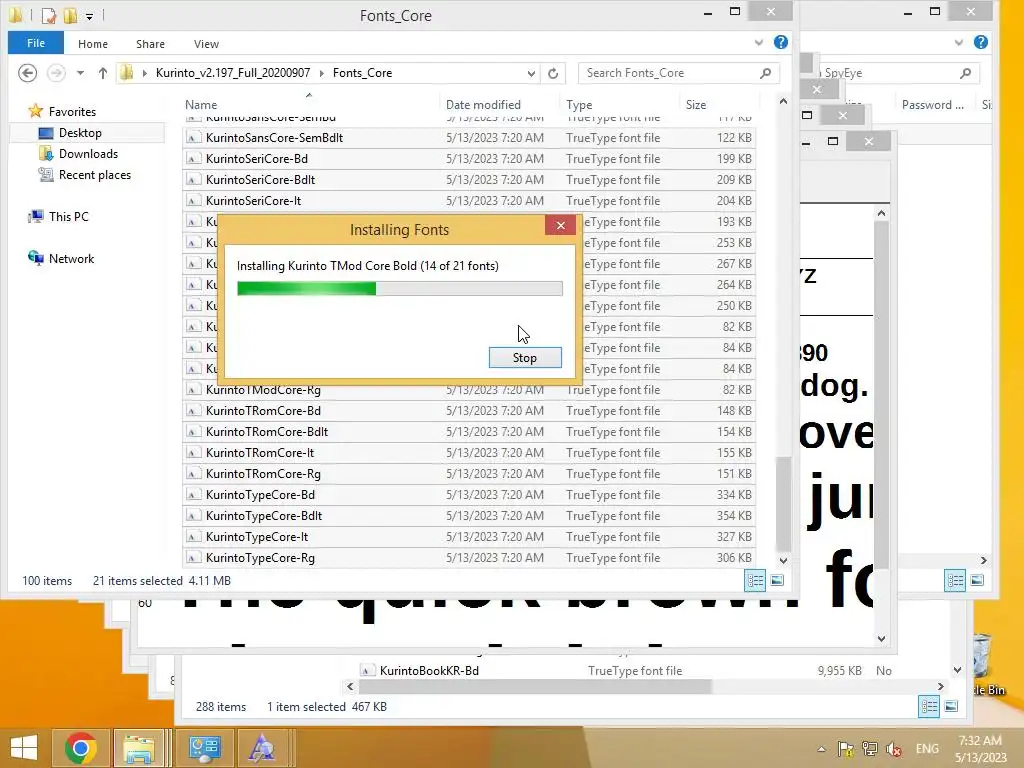Viewport: 1024px width, 768px height.
Task: Open Control Panel taskbar icon
Action: coord(204,748)
